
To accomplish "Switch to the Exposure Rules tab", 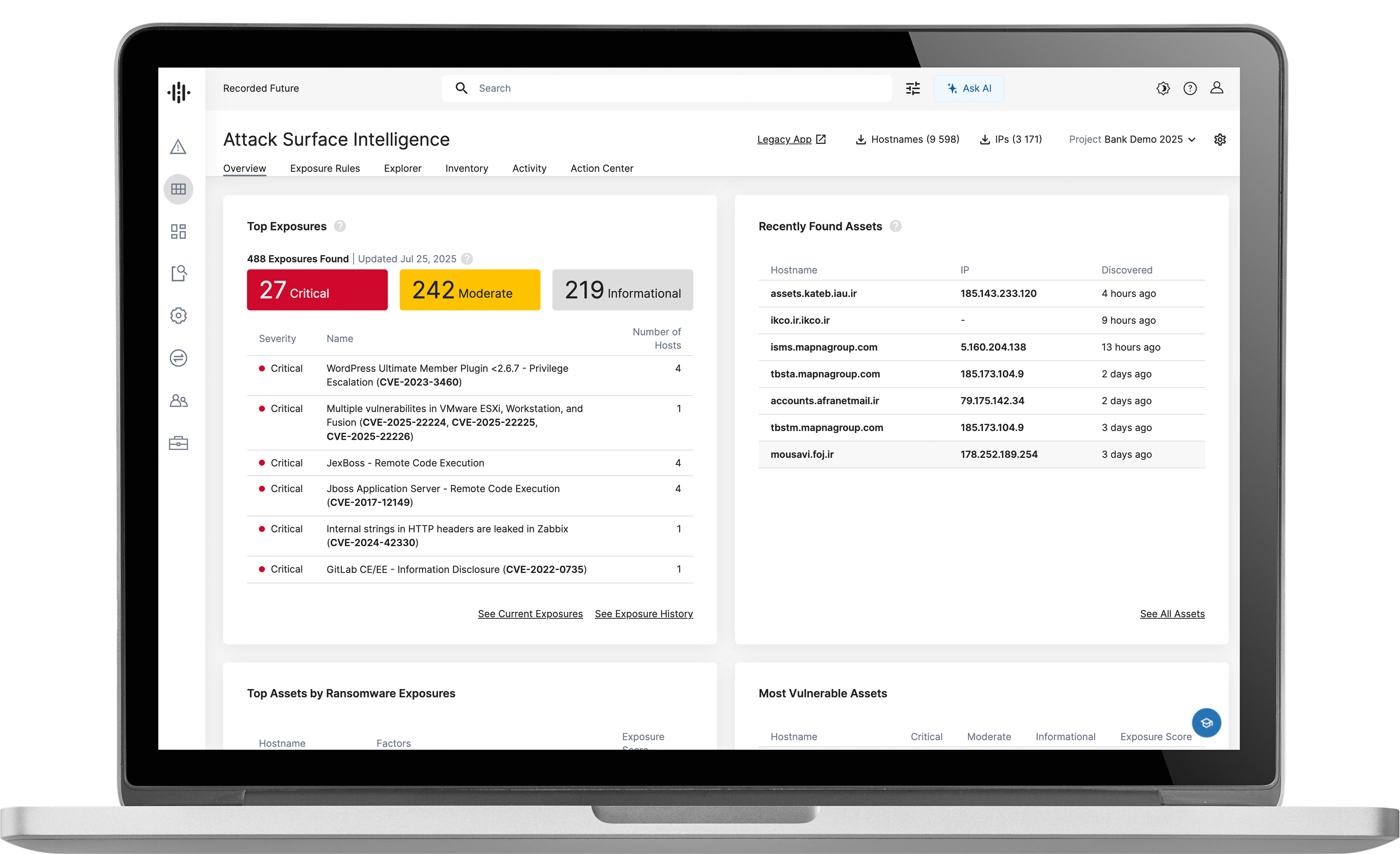I will click(325, 168).
